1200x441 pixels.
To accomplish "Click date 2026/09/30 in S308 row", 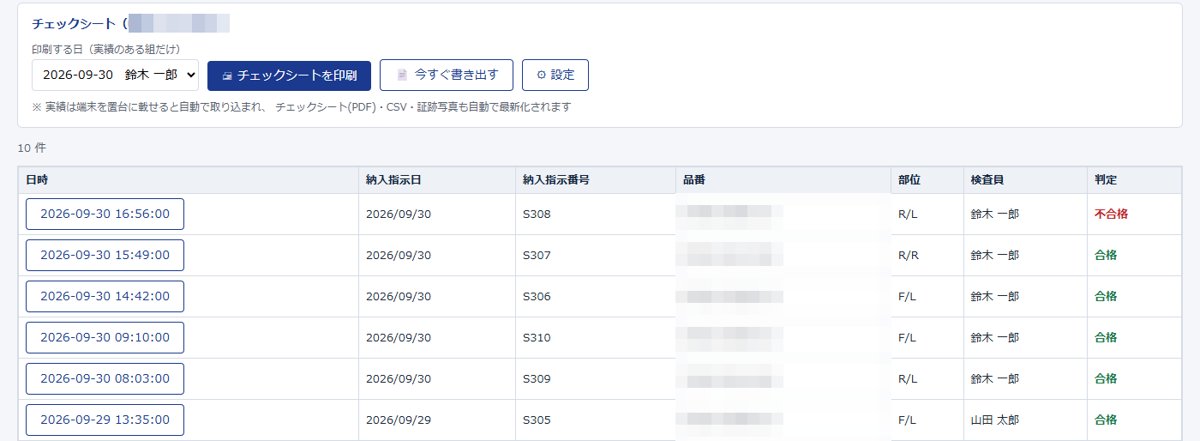I will [398, 214].
